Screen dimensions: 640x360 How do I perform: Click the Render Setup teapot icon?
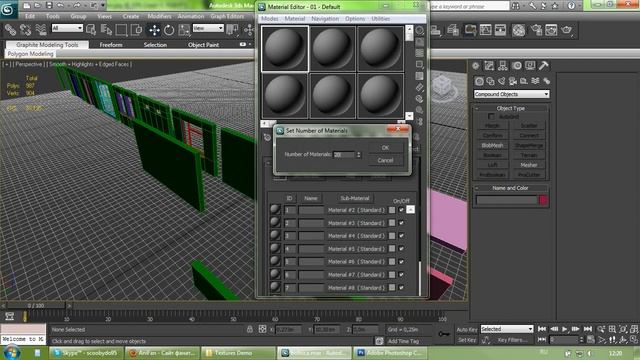click(536, 30)
